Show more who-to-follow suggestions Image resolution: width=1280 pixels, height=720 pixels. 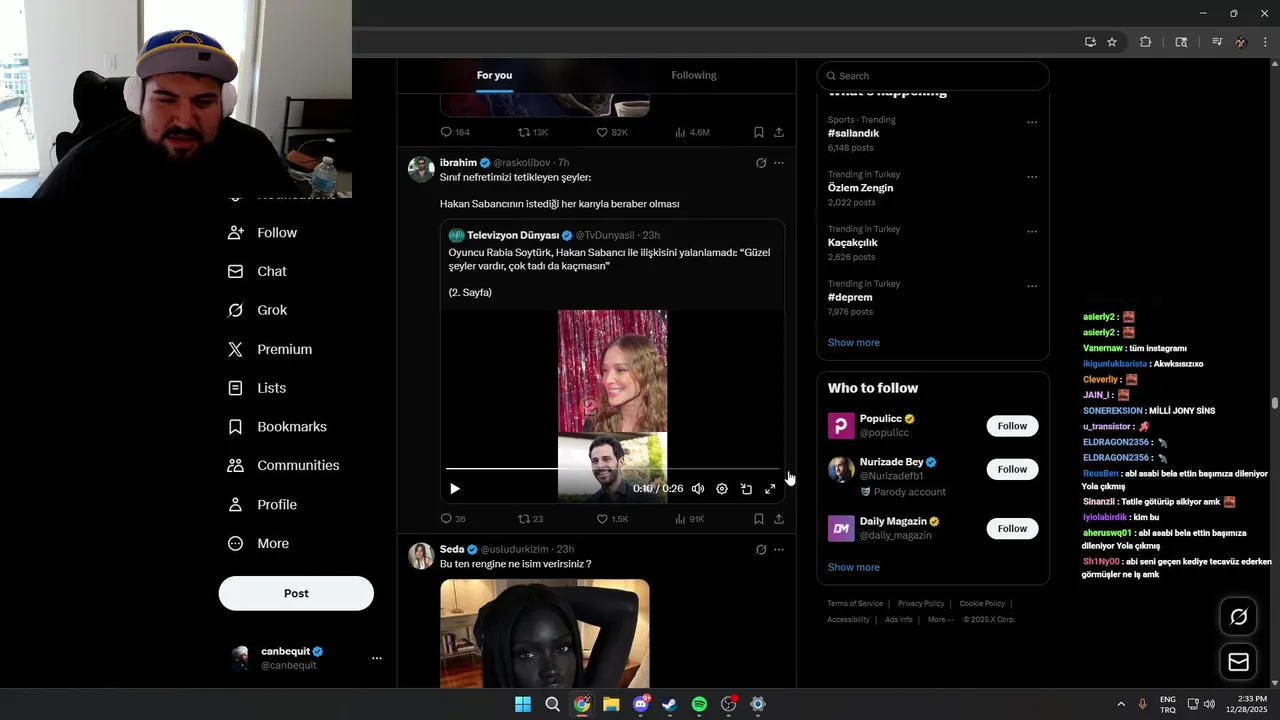coord(853,567)
